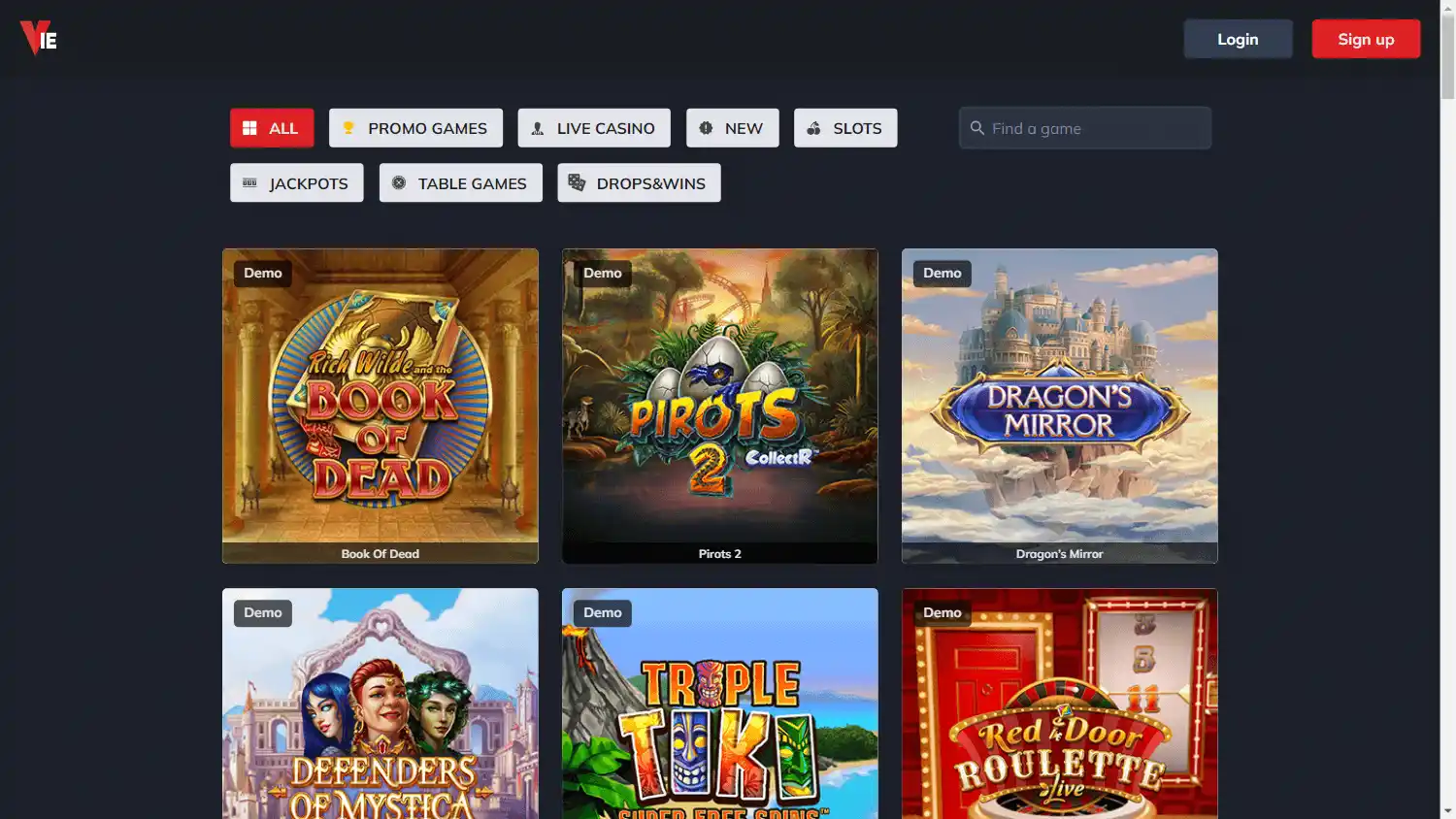Screen dimensions: 1456x819
Task: Show the NEW games category label
Action: pos(744,128)
